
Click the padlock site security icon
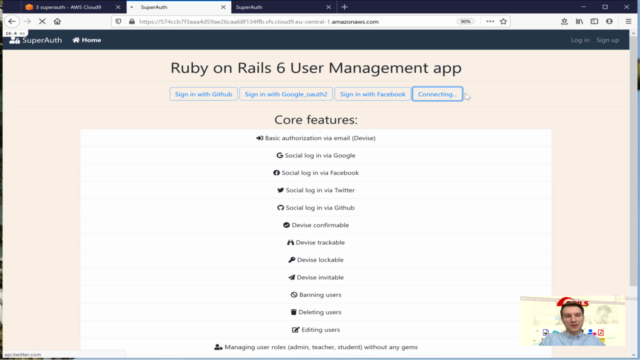pos(132,21)
